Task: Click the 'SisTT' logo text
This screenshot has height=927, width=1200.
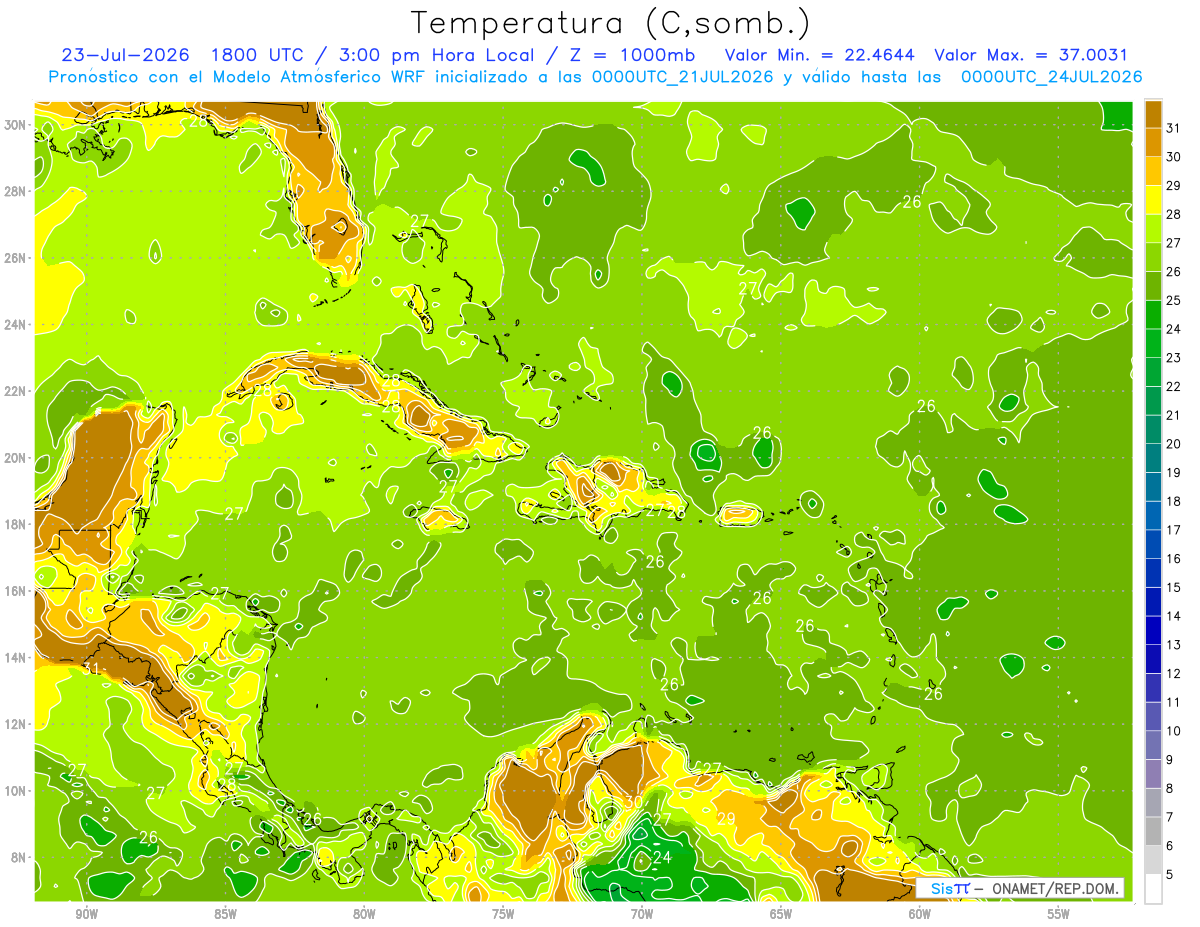Action: click(x=948, y=888)
